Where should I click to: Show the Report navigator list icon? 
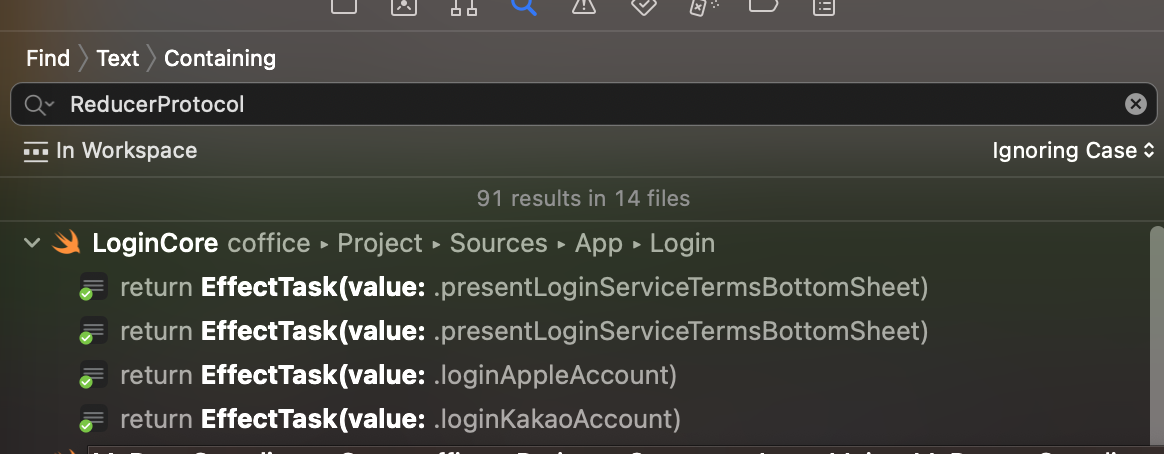coord(824,6)
